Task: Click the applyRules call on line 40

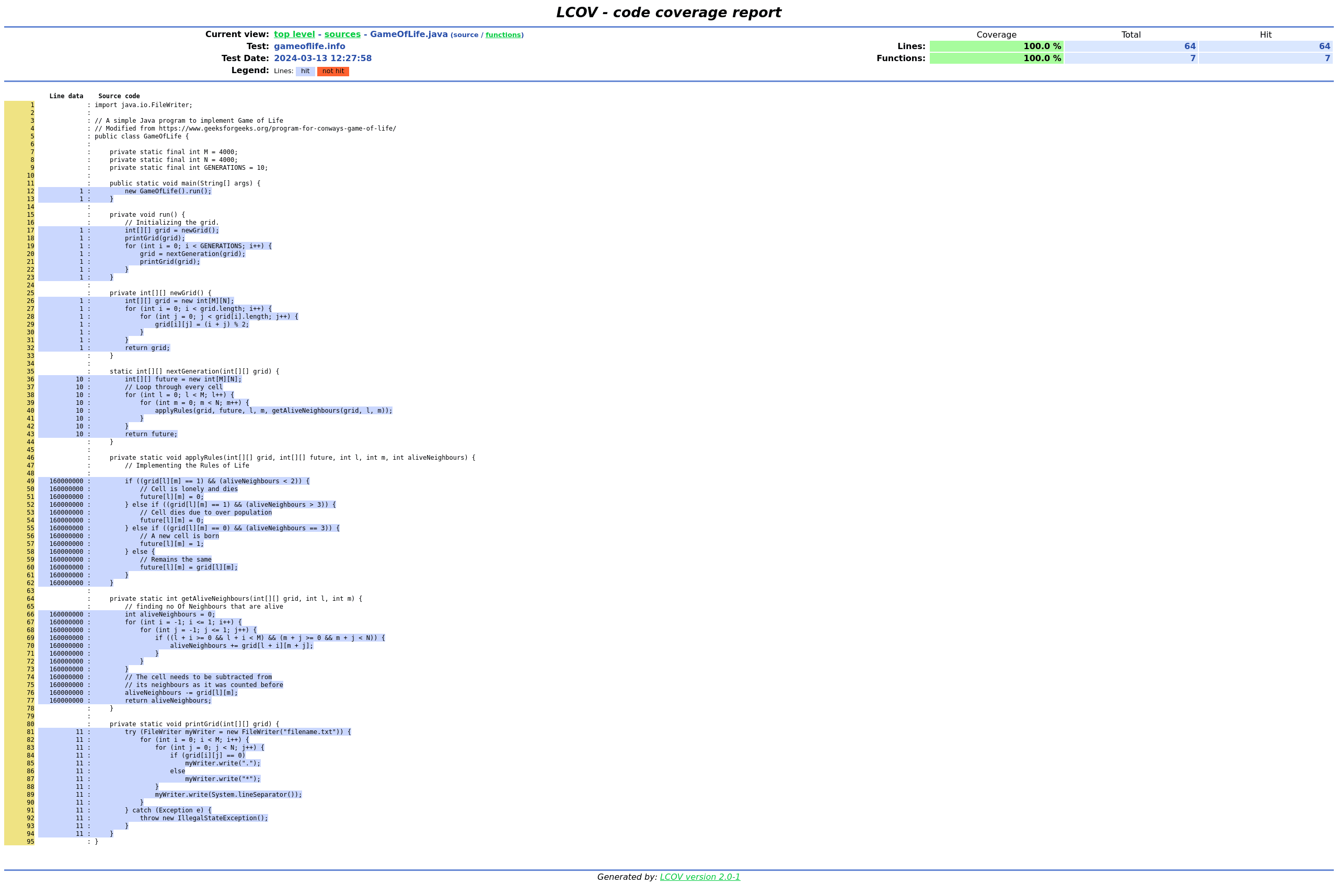Action: [273, 411]
